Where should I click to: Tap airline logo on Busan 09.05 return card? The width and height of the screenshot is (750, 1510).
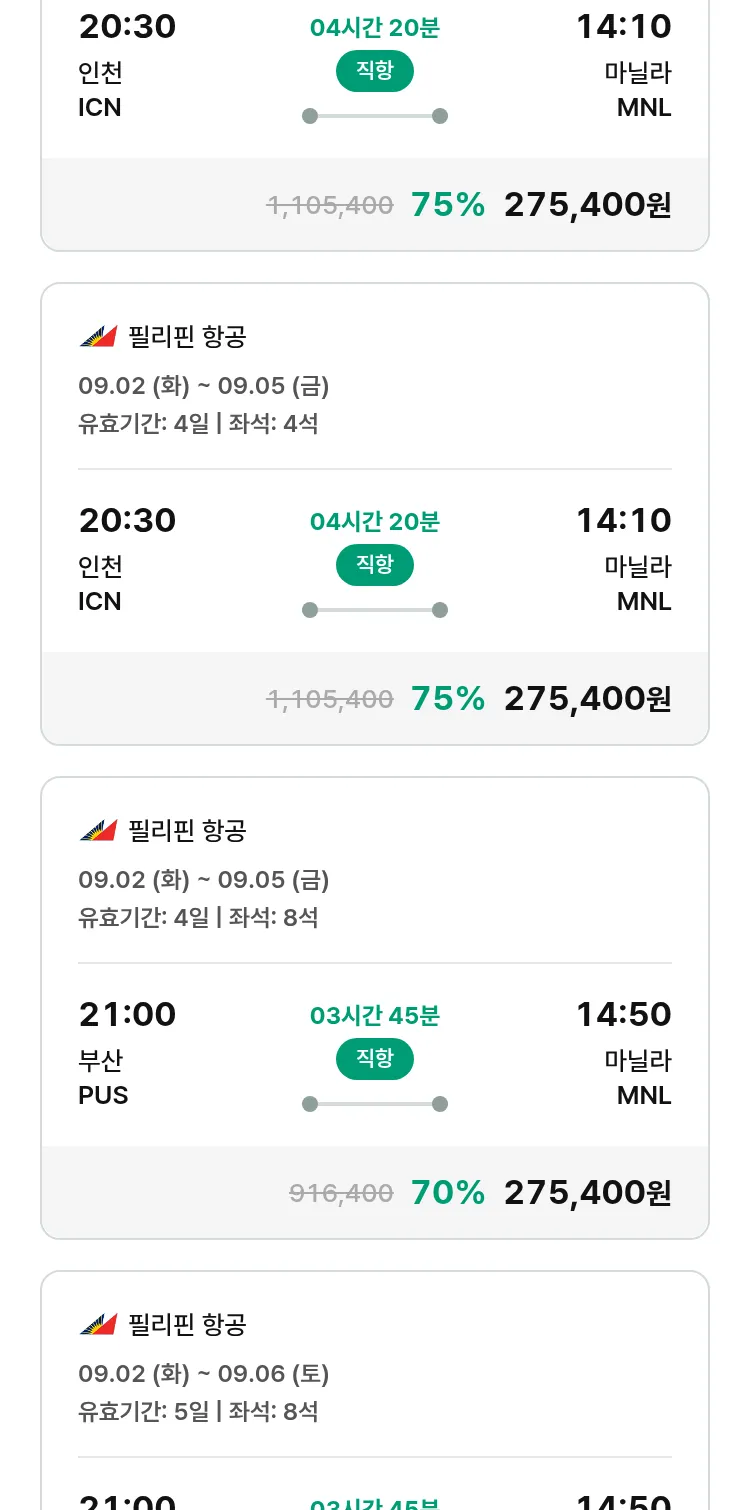coord(98,831)
